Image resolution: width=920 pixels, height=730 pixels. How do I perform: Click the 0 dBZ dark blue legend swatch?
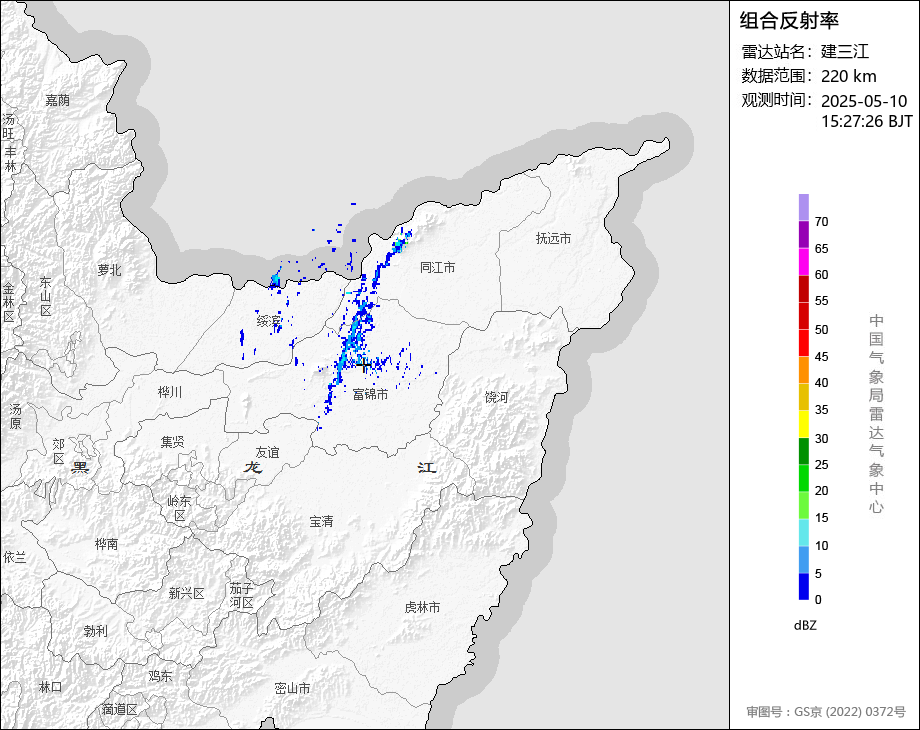tap(804, 586)
